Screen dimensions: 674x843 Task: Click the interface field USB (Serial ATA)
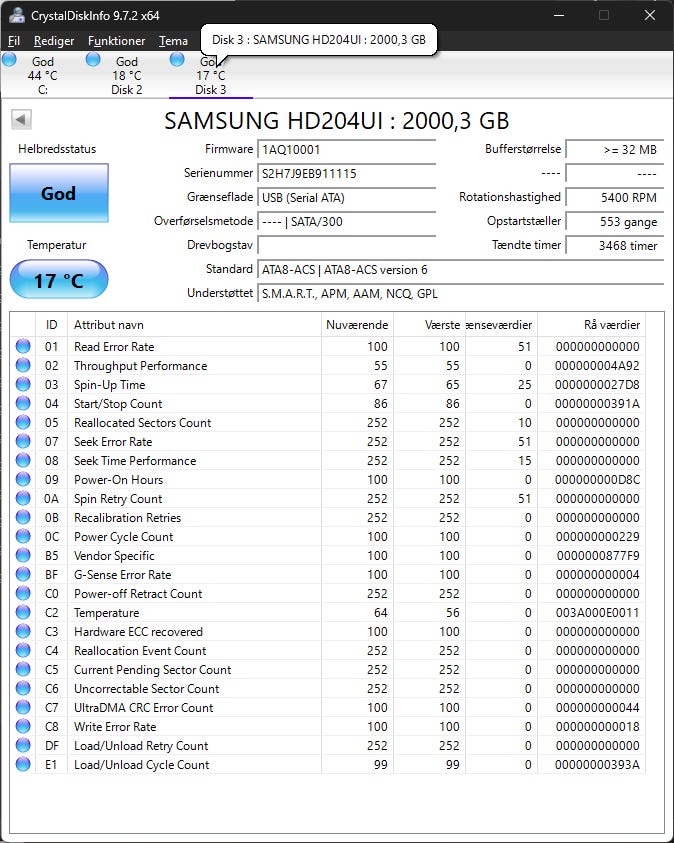pos(347,197)
